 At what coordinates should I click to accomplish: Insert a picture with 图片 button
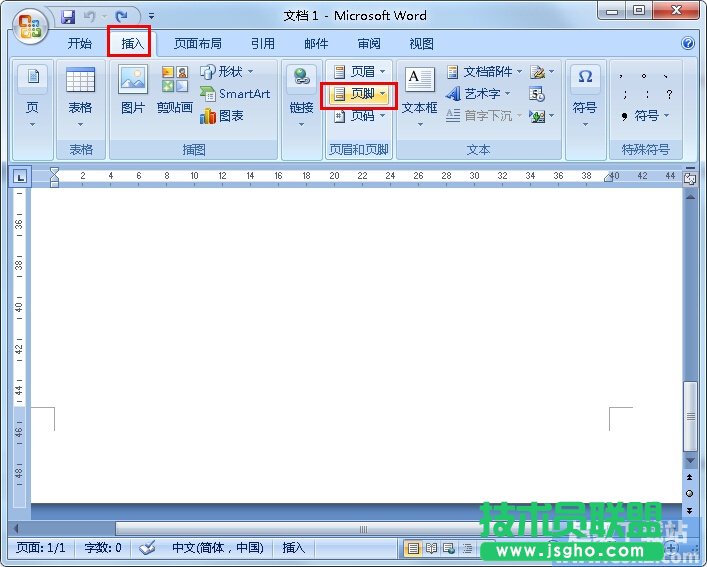(x=133, y=89)
